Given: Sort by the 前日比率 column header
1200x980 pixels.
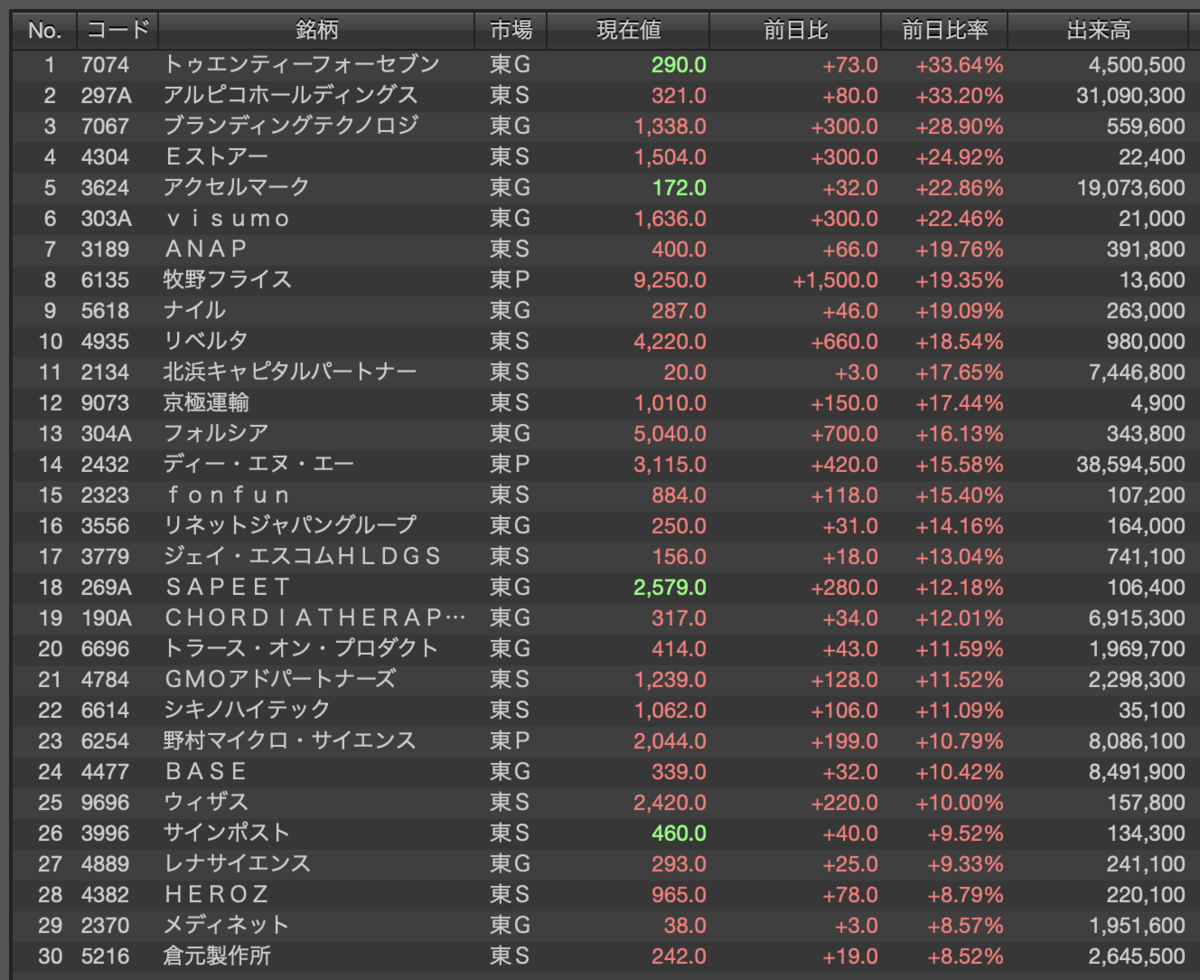Looking at the screenshot, I should coord(944,31).
